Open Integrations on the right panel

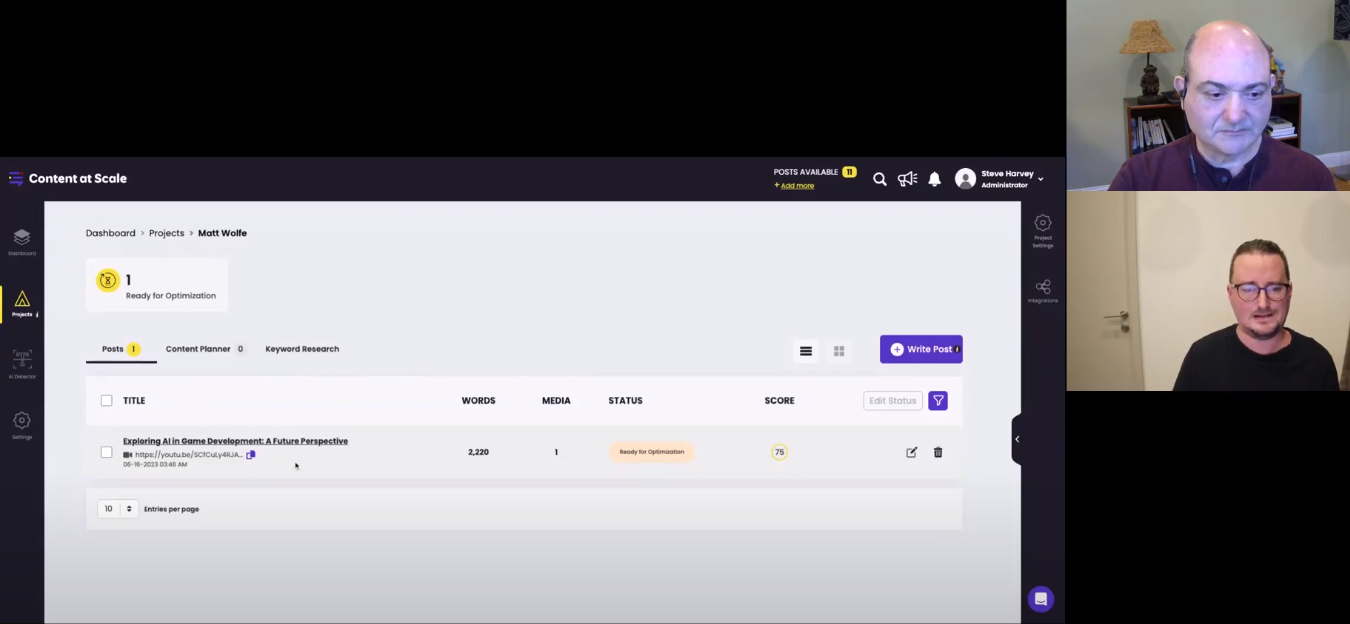tap(1043, 288)
